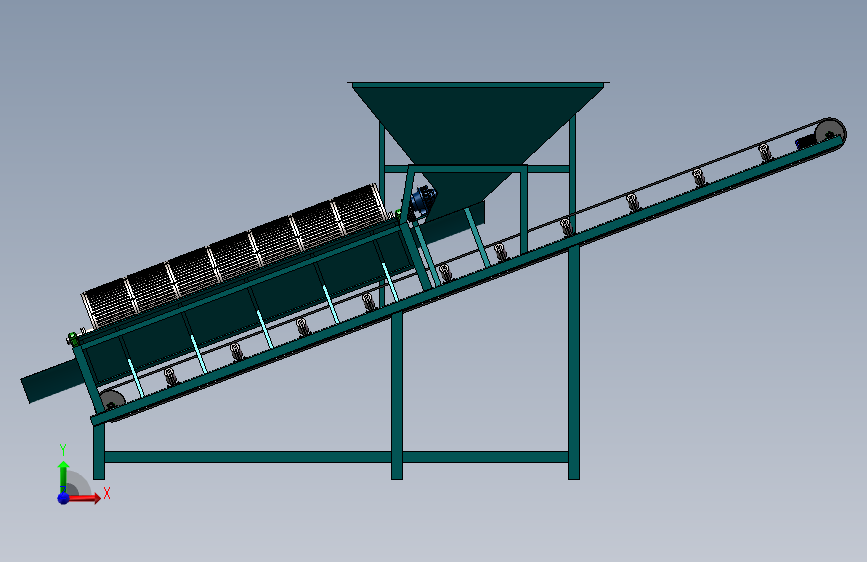This screenshot has height=562, width=867.
Task: Select the green bearing at the drum's upper end
Action: point(398,213)
